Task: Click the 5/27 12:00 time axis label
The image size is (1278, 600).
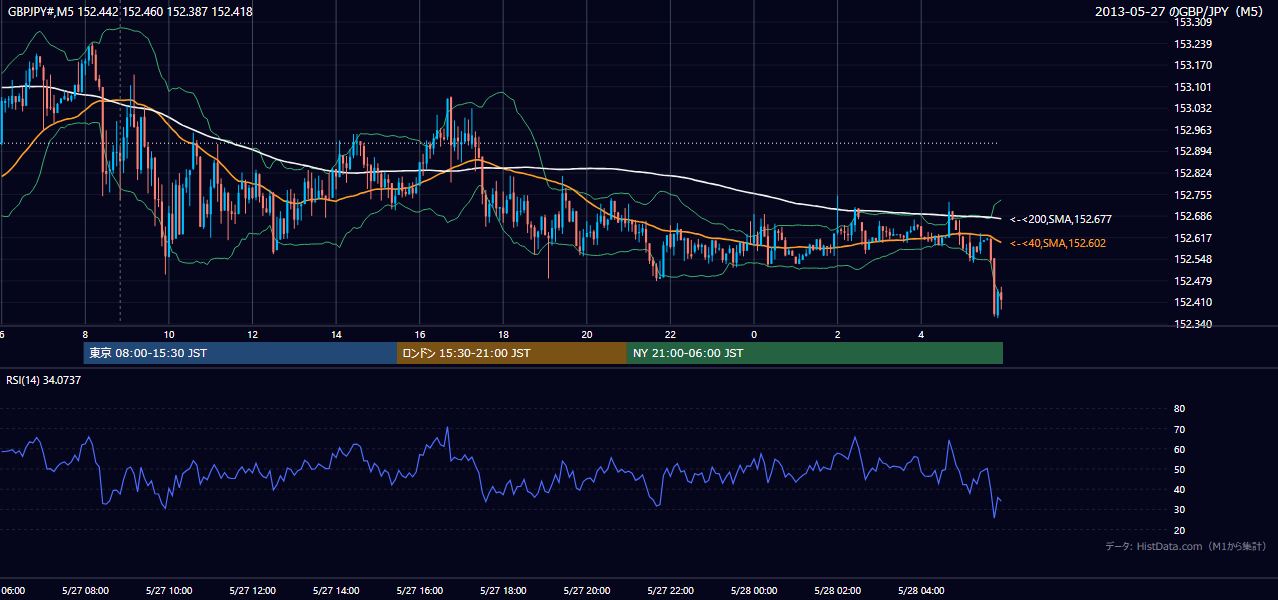Action: click(x=252, y=591)
